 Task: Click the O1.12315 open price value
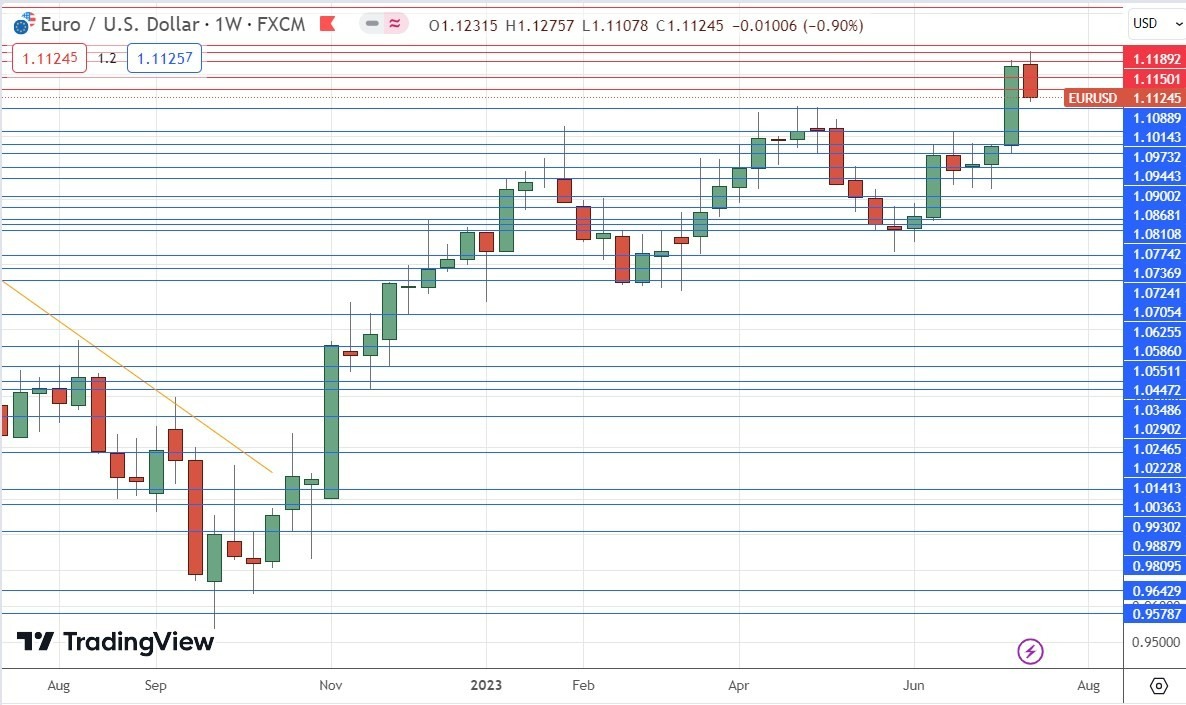461,25
